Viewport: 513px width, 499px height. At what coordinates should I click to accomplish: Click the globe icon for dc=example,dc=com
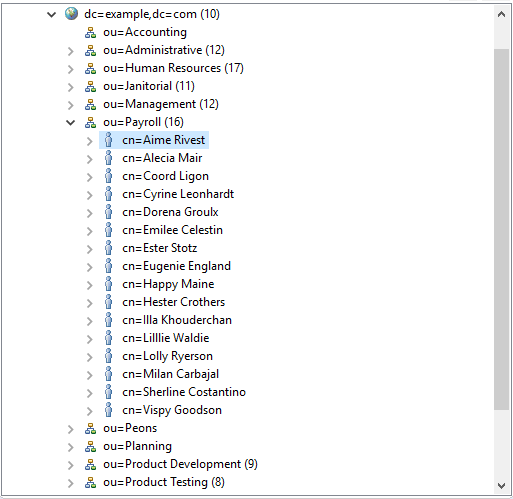pos(71,14)
